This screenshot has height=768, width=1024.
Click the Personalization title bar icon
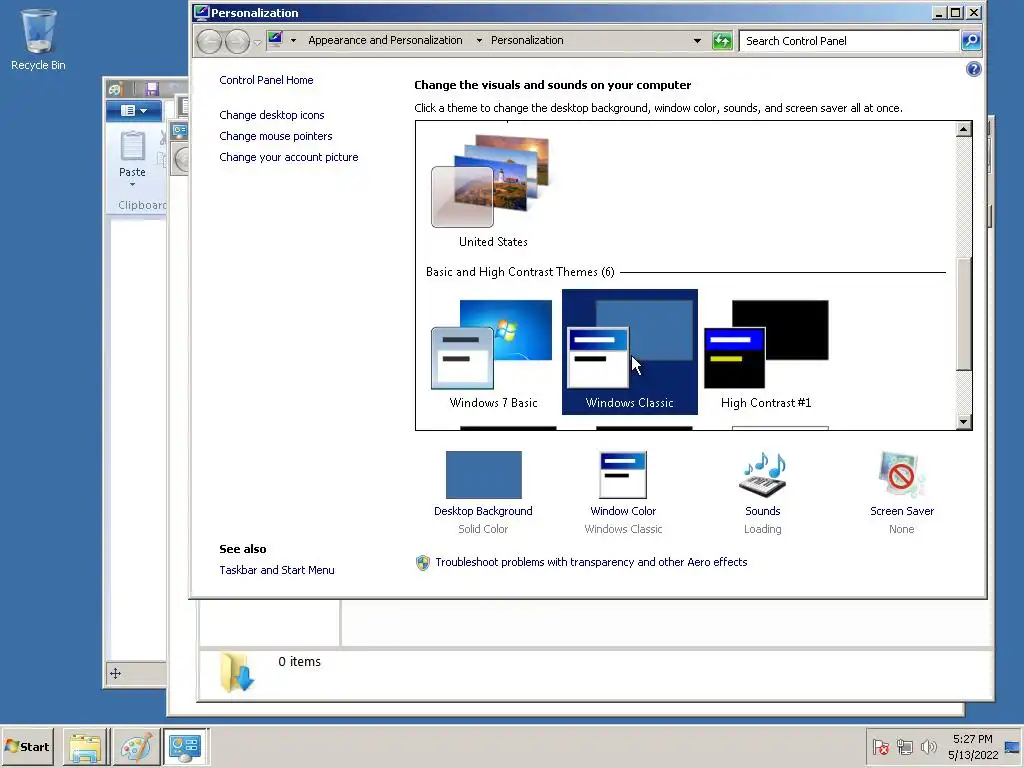(201, 12)
